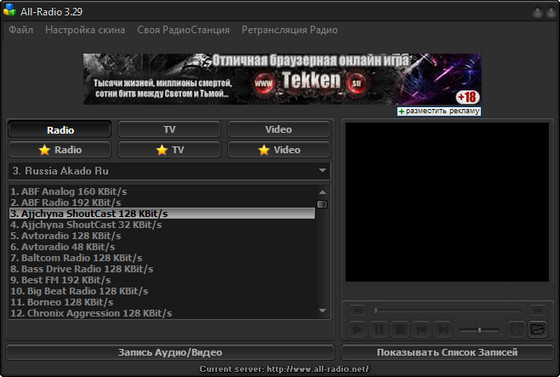Adjust the volume slider handle

pos(479,330)
